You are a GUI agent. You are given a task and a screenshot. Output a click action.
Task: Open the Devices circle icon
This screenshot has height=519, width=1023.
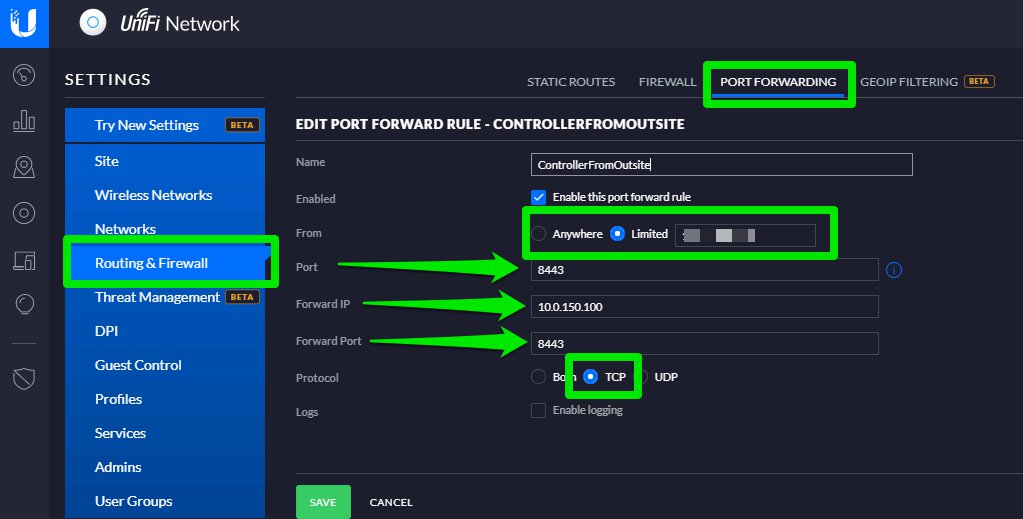pyautogui.click(x=24, y=213)
